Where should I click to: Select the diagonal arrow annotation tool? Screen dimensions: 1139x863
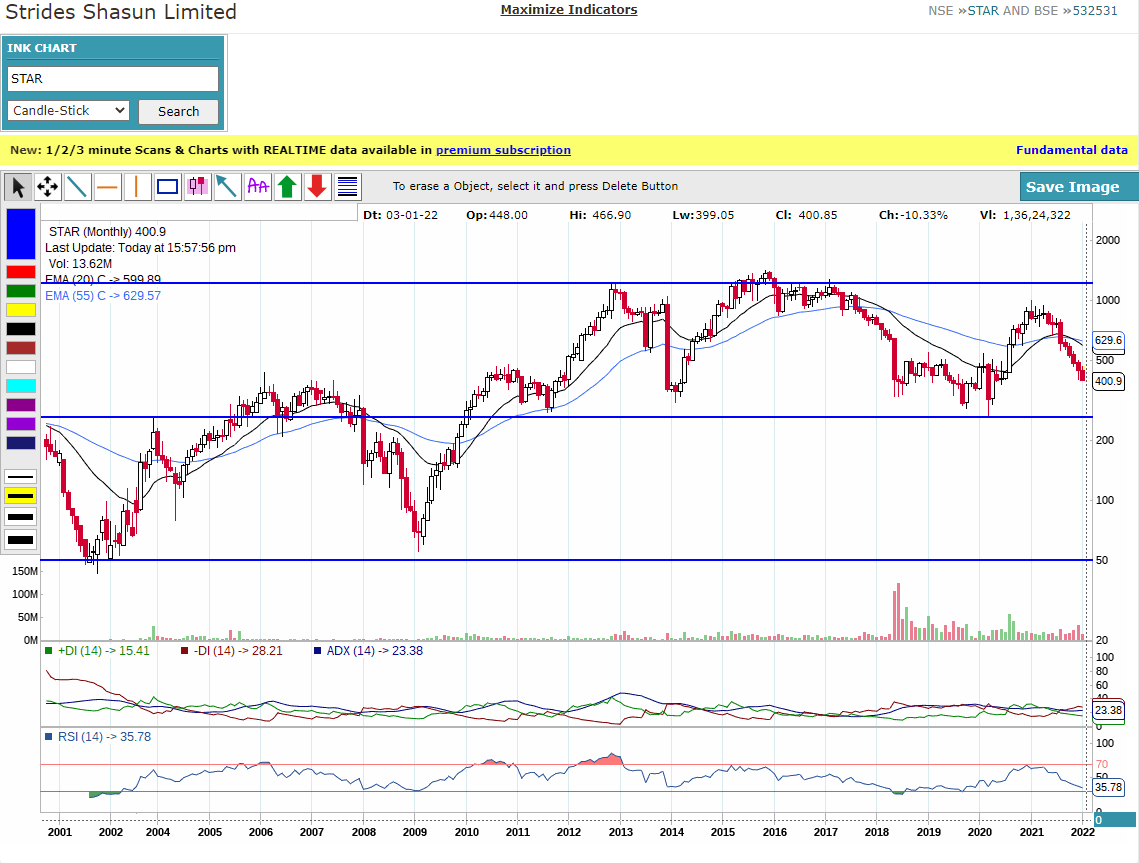click(227, 187)
